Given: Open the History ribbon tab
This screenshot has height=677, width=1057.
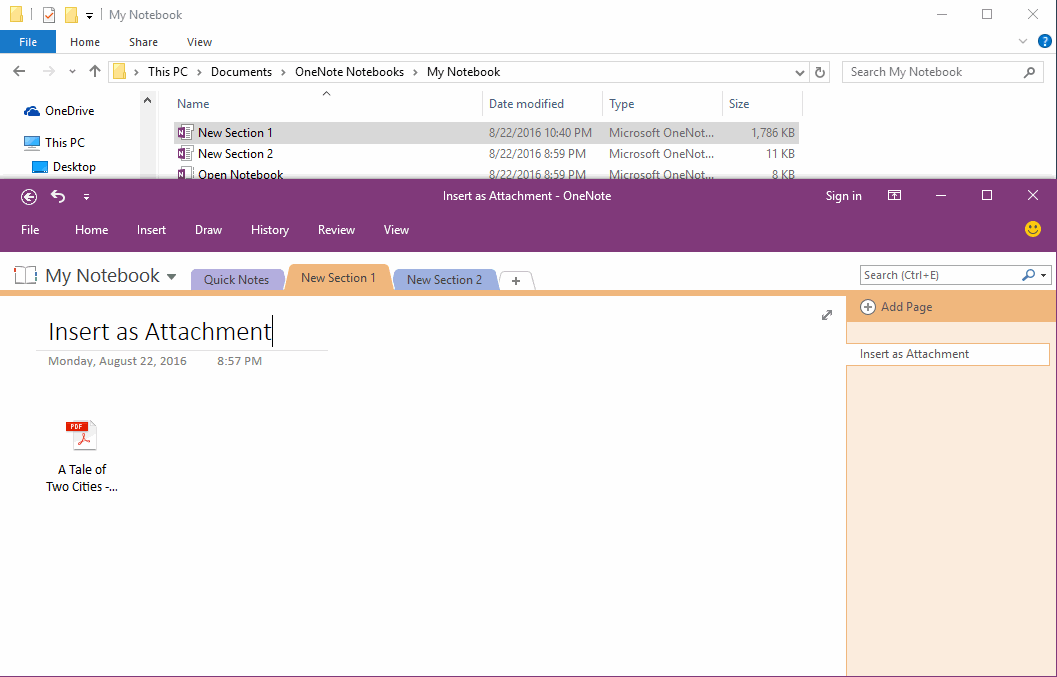Looking at the screenshot, I should point(270,230).
